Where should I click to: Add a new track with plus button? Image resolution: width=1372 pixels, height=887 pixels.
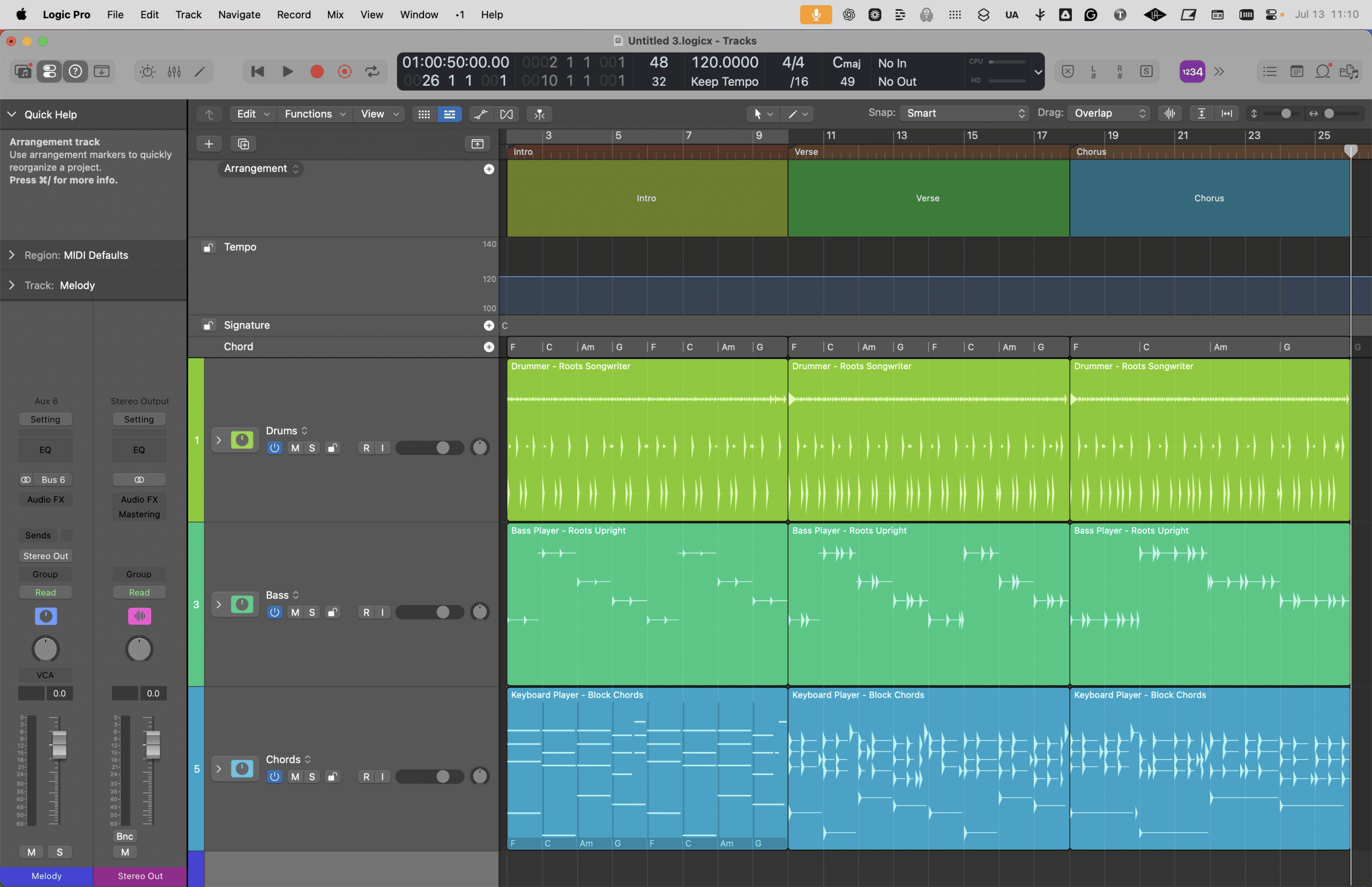pyautogui.click(x=209, y=144)
